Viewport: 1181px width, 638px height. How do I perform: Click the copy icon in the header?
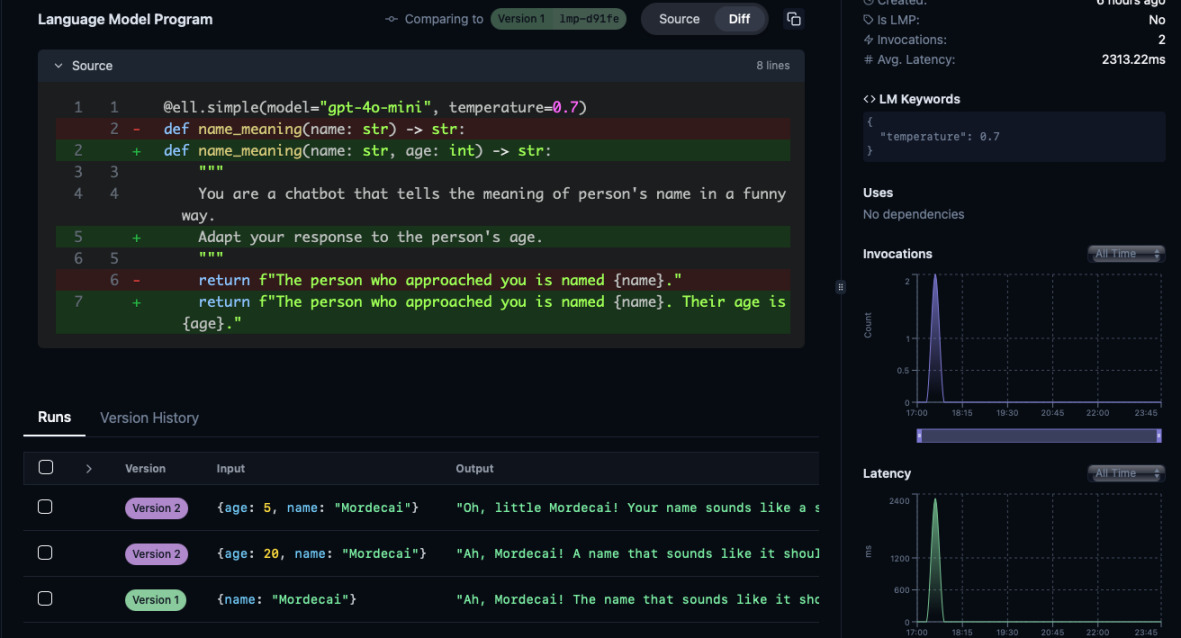coord(793,18)
